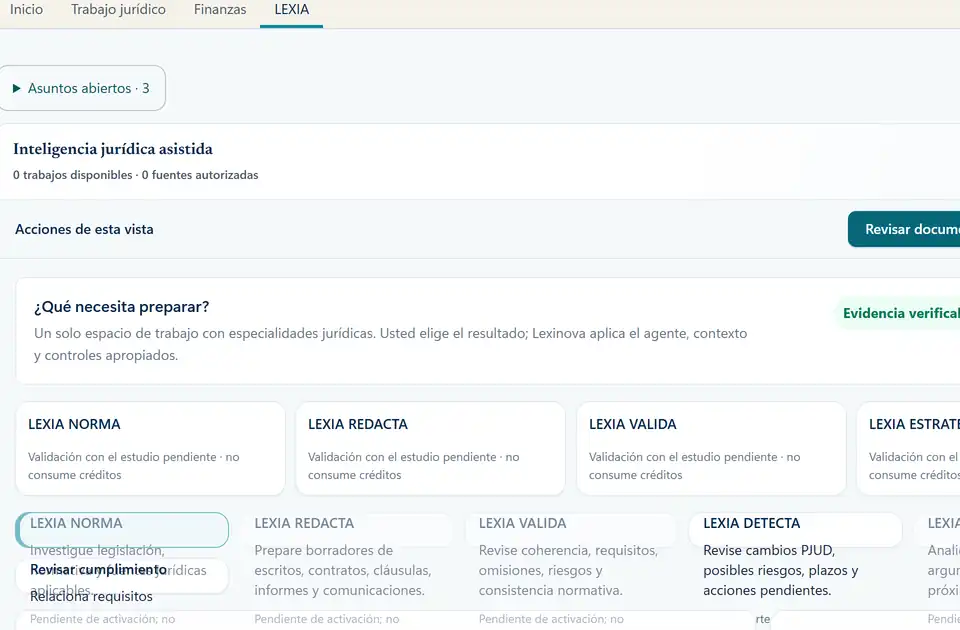This screenshot has width=960, height=630.
Task: Open the LEXIA ESTRATEGIA validation card
Action: pos(909,448)
